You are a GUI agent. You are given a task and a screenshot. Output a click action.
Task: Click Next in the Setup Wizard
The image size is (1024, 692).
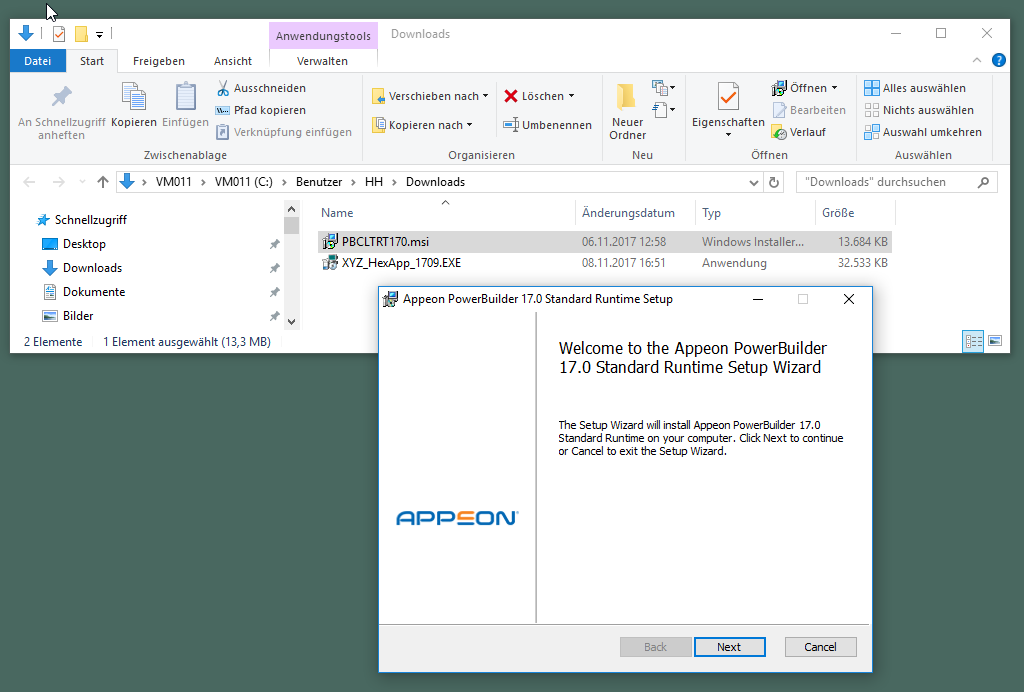tap(729, 647)
